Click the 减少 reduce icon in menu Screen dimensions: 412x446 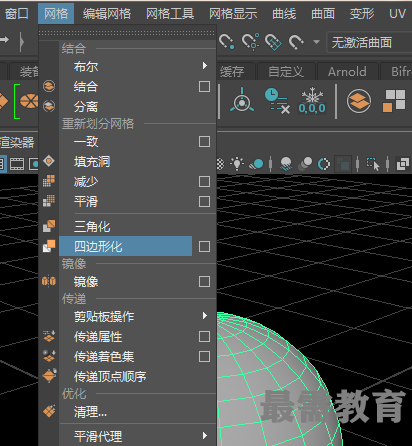tap(49, 181)
